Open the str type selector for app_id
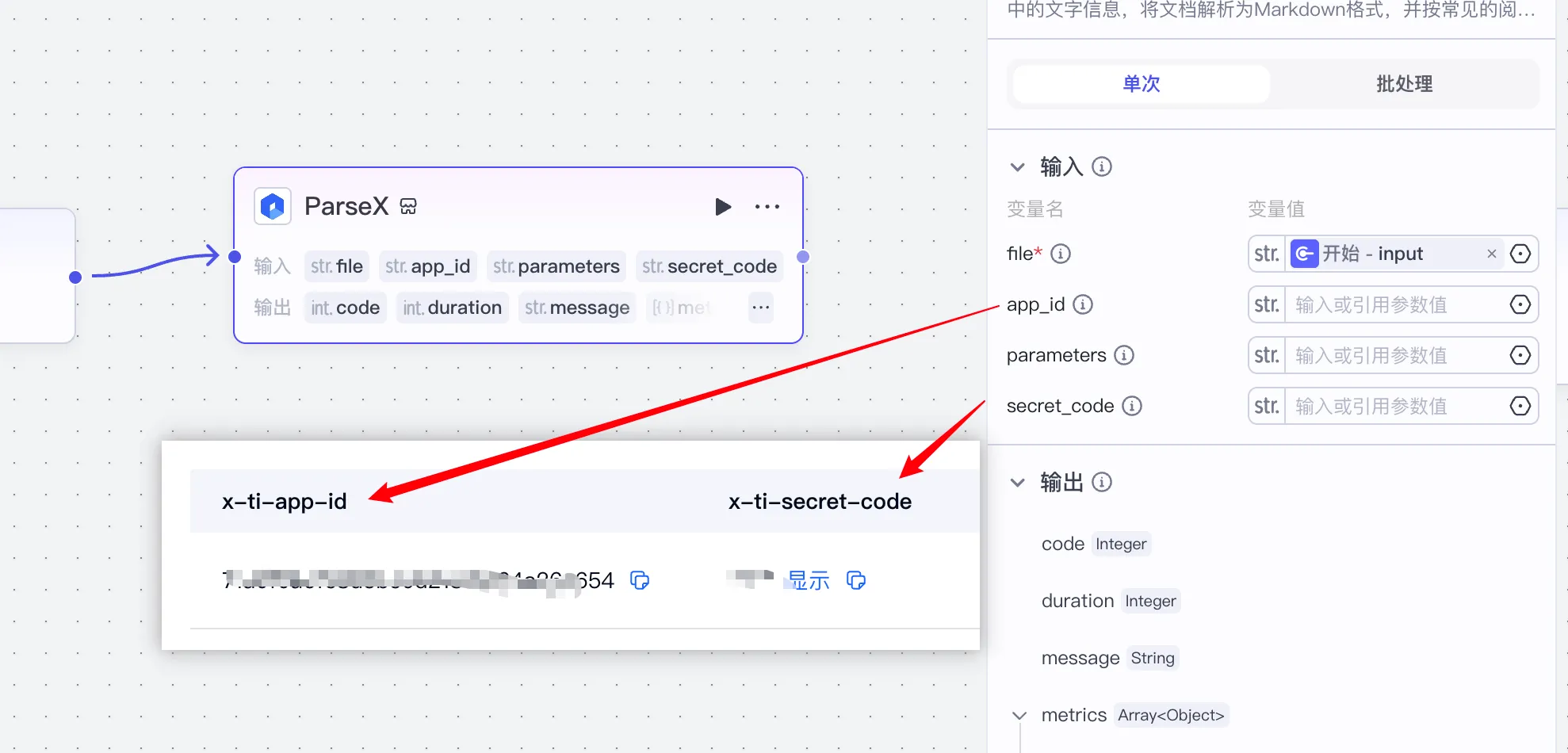 (x=1267, y=304)
